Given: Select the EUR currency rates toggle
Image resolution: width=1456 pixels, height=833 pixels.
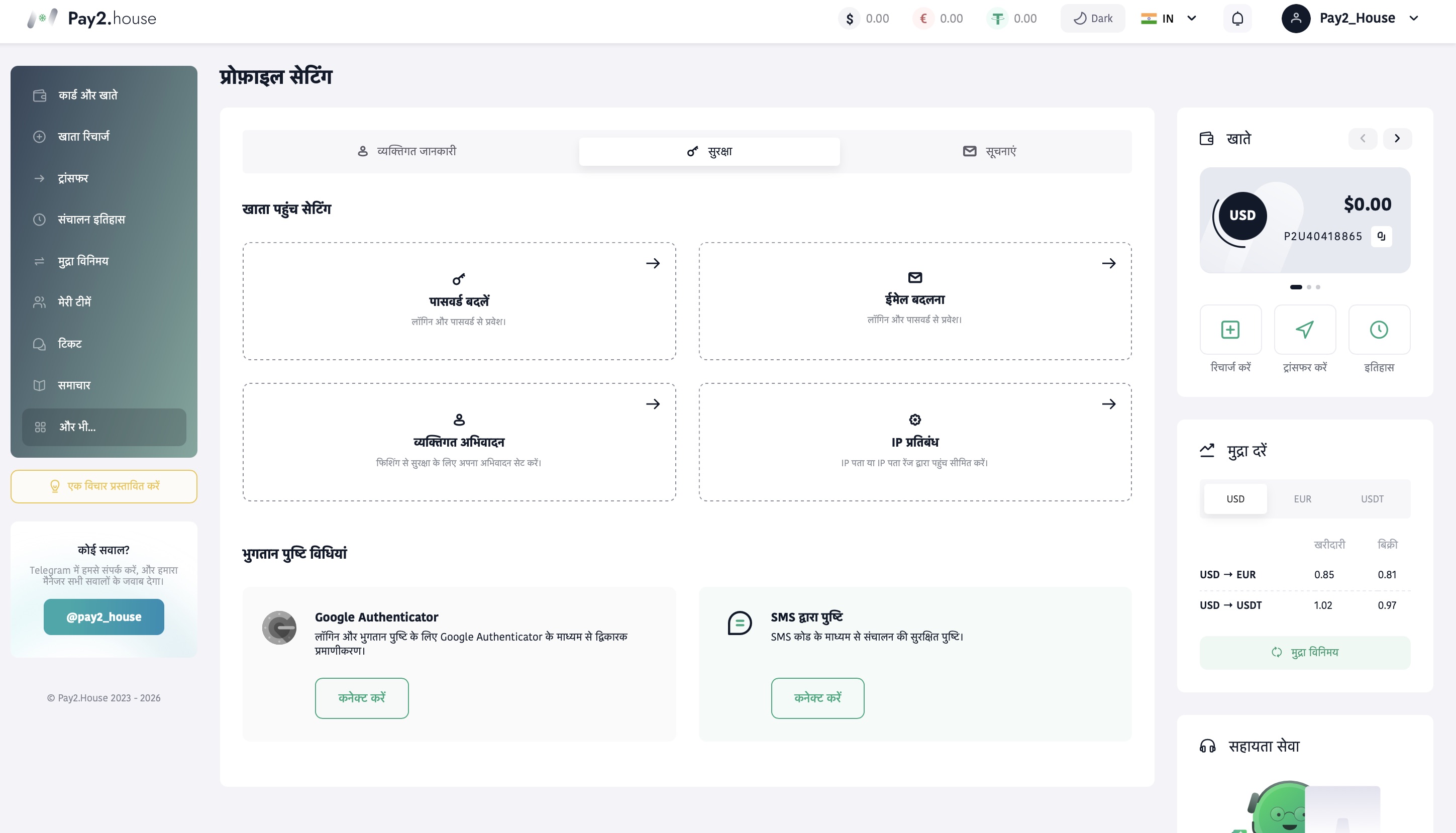Looking at the screenshot, I should [1303, 499].
